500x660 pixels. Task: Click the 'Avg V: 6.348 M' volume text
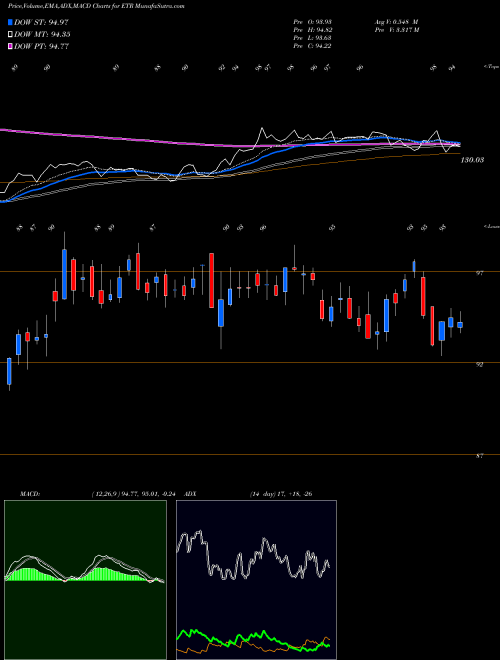point(396,22)
